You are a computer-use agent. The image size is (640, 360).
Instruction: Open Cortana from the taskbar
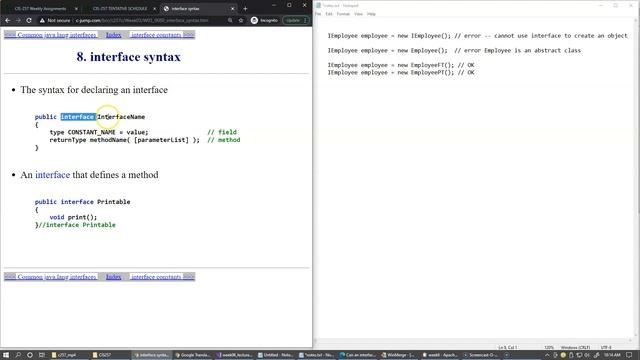pyautogui.click(x=30, y=355)
